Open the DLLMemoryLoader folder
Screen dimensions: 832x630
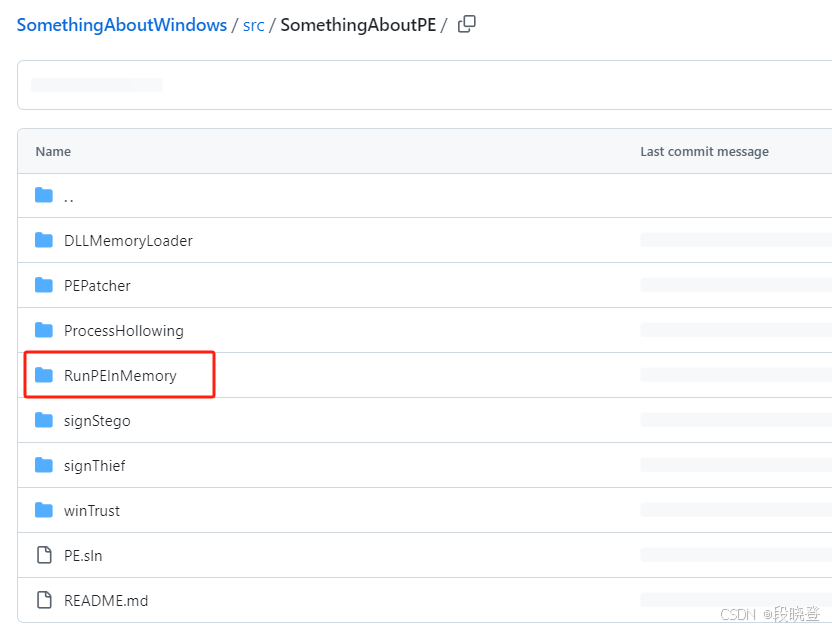pyautogui.click(x=128, y=240)
